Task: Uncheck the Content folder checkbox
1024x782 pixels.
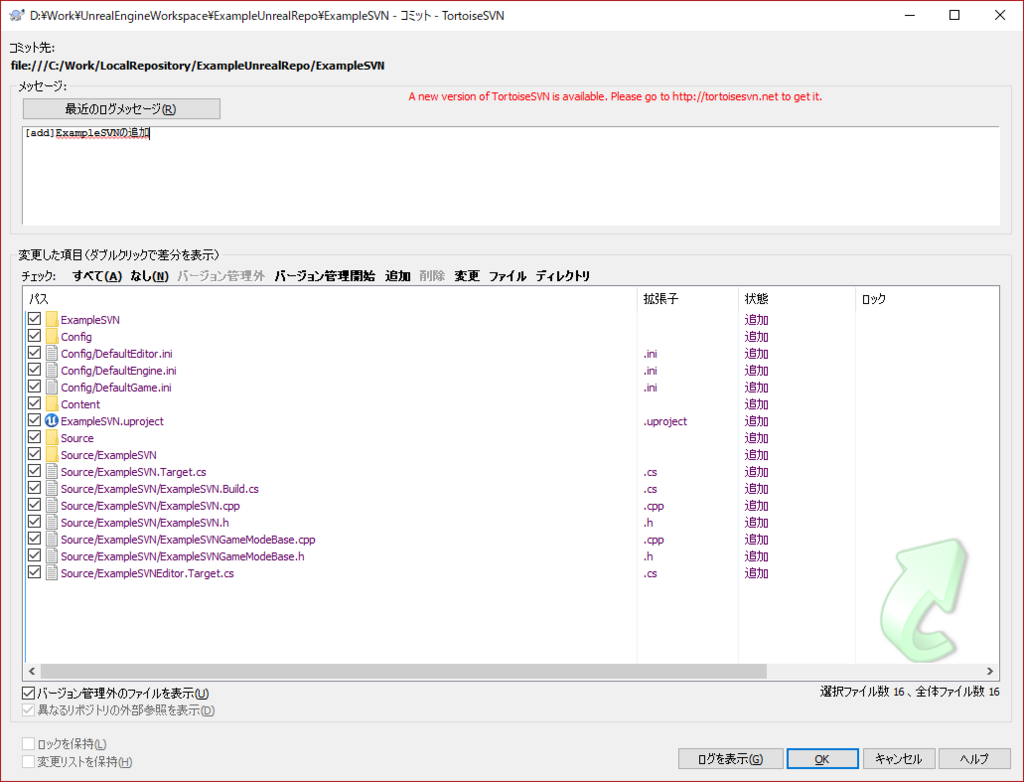Action: point(35,403)
